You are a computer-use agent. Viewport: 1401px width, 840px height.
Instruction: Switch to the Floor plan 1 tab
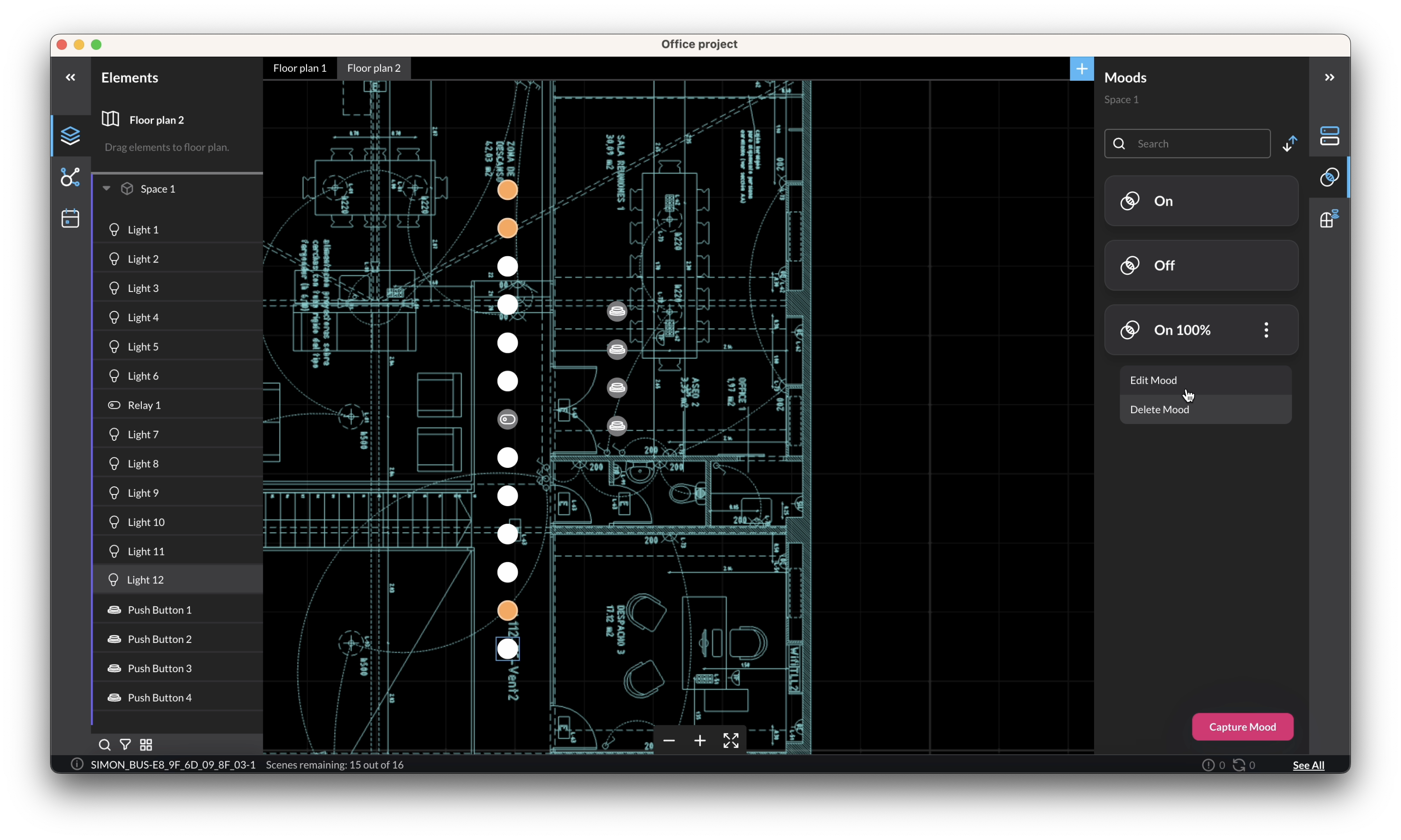coord(300,68)
